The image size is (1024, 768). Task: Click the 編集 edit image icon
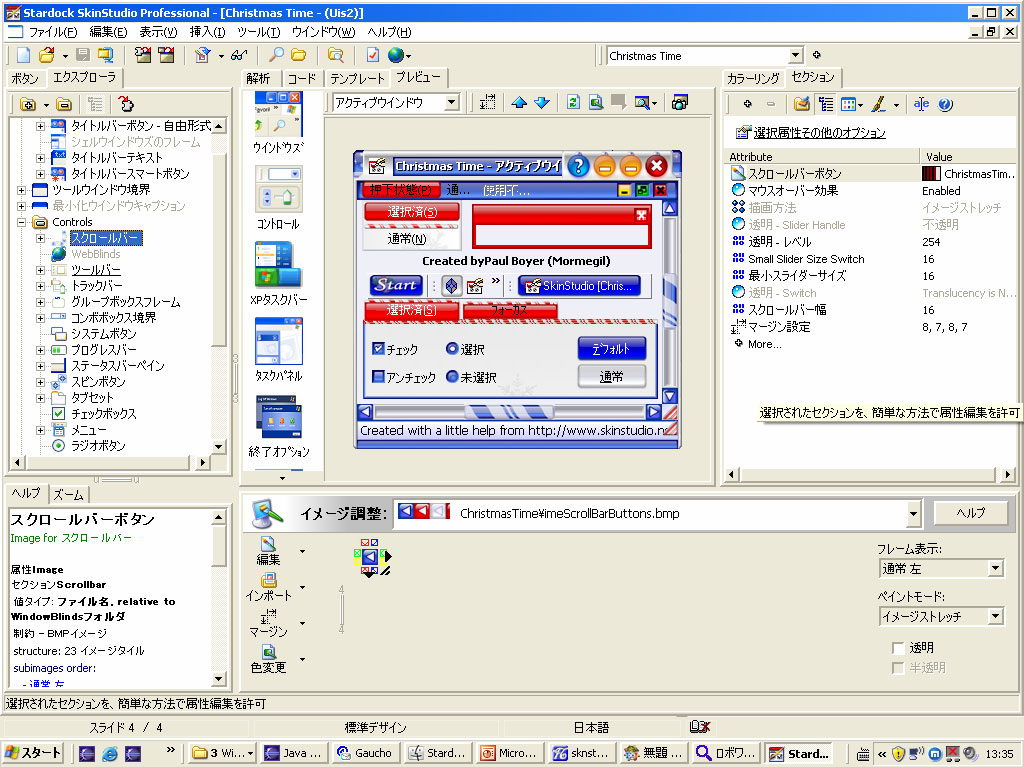point(268,551)
